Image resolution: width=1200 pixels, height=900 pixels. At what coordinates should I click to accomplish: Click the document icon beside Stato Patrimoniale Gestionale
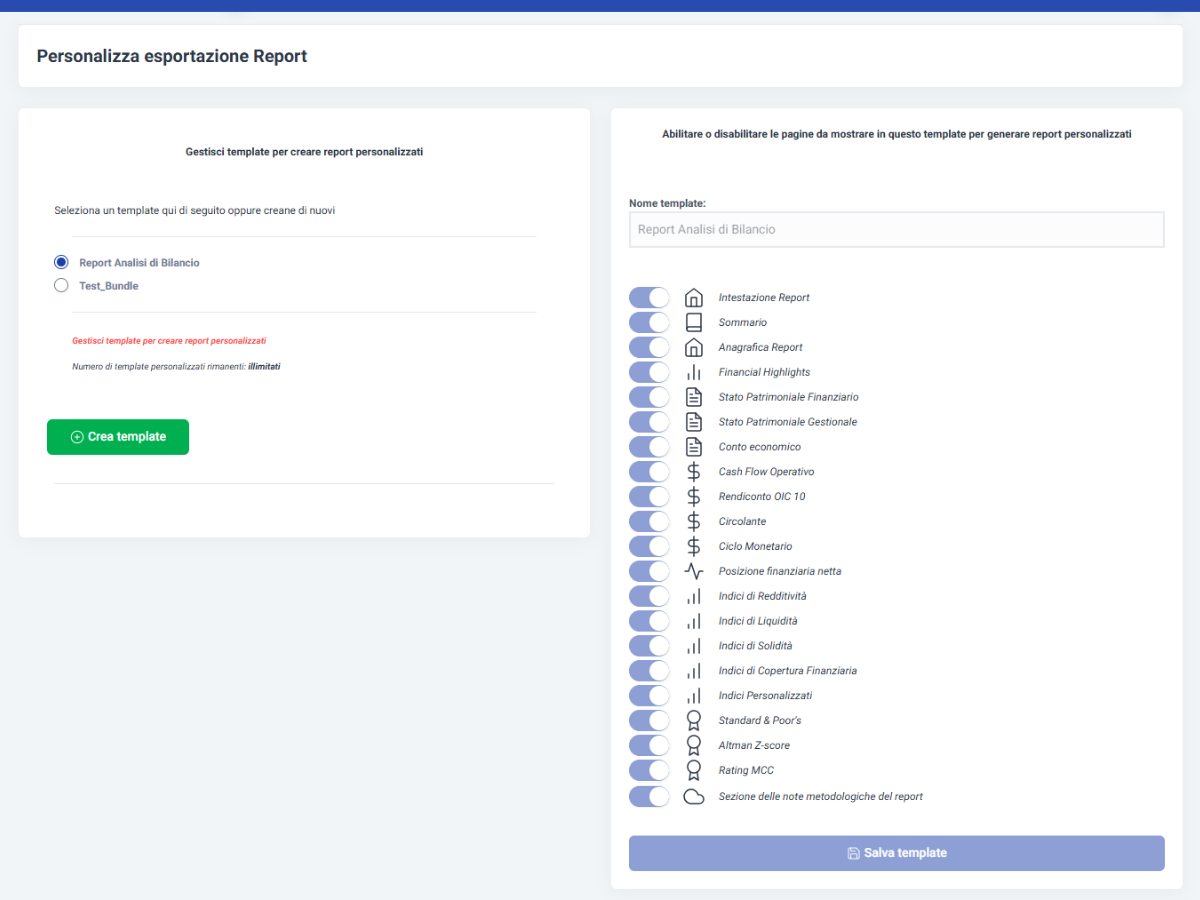pyautogui.click(x=694, y=422)
